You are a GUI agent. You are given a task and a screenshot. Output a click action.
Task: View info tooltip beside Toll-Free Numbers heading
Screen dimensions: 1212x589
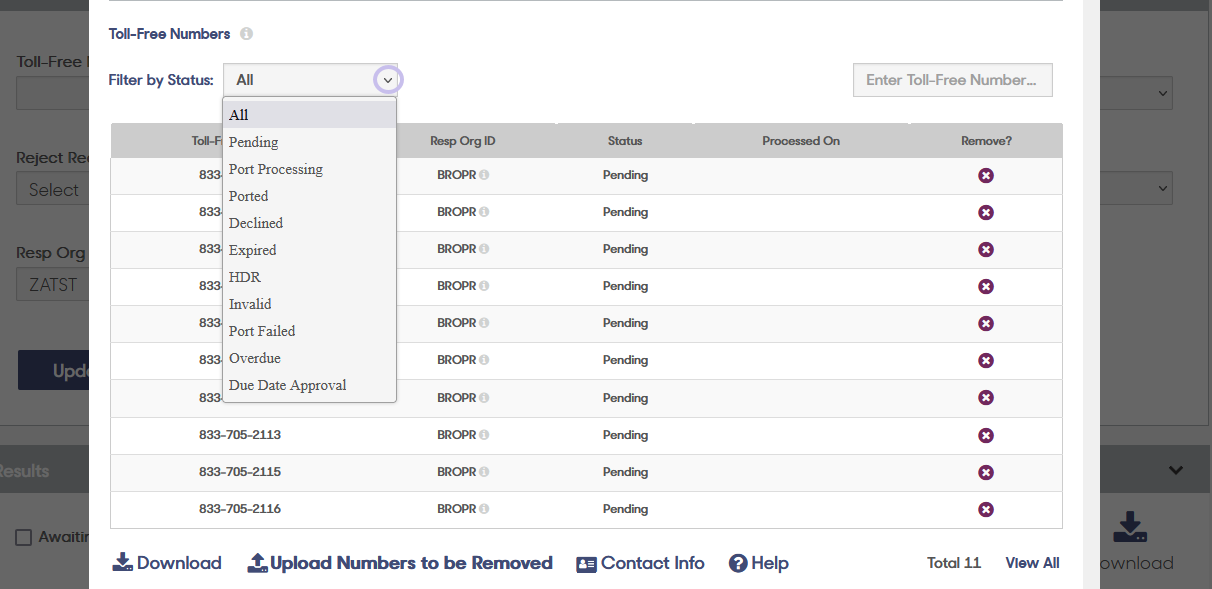tap(246, 33)
